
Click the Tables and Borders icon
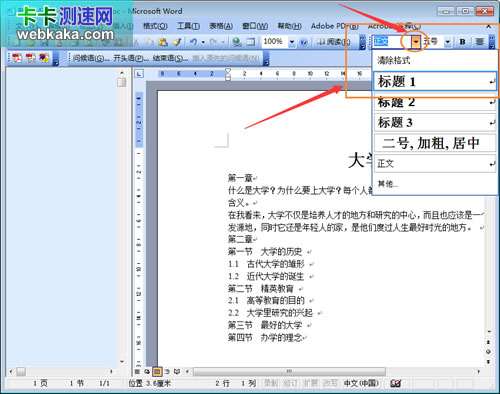coord(251,42)
